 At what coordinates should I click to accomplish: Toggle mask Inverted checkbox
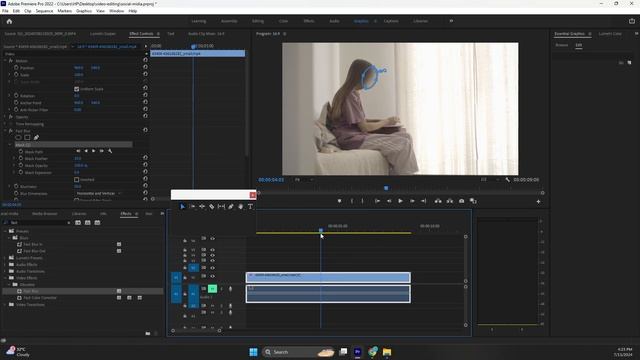click(76, 180)
